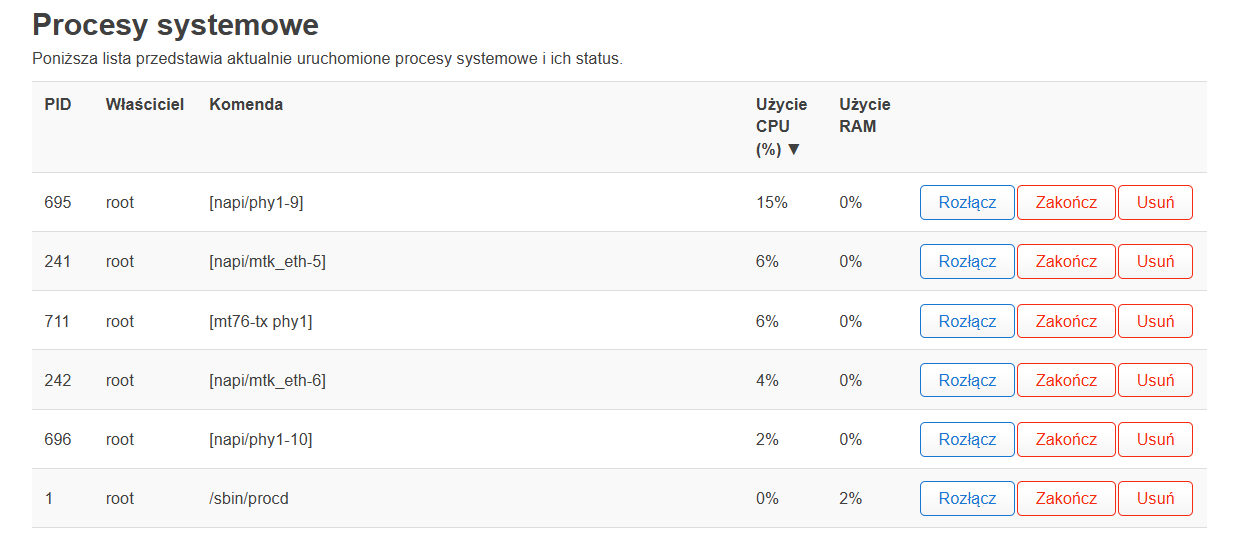Screen dimensions: 1244x533
Task: Usuń the /sbin/procd process
Action: [1155, 498]
